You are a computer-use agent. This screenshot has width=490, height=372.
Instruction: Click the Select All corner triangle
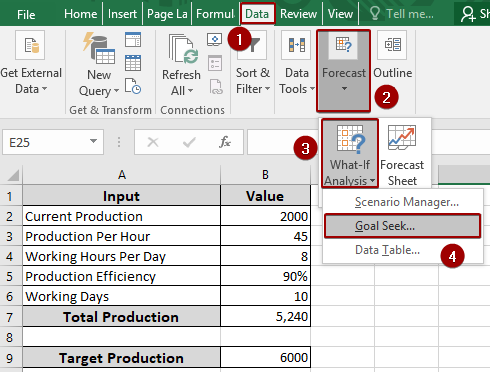[12, 174]
